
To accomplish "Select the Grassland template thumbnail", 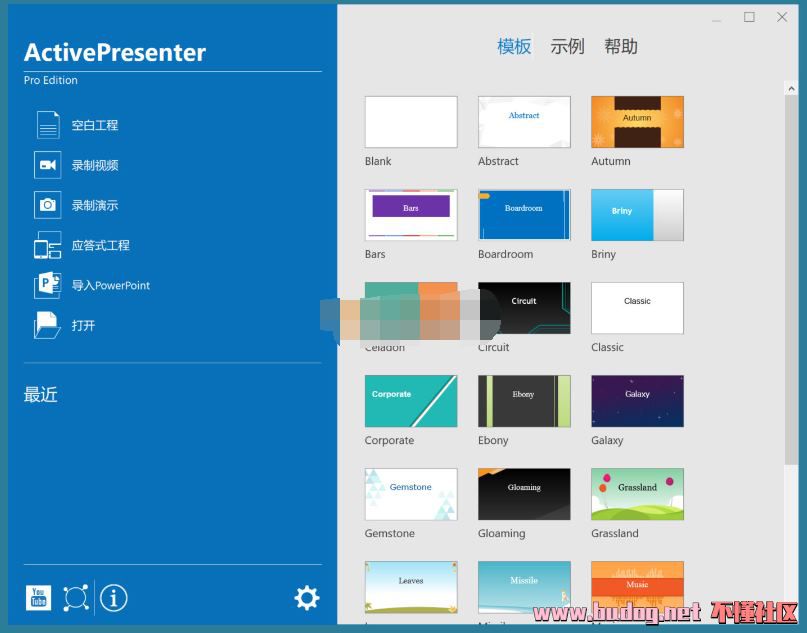I will [x=637, y=494].
